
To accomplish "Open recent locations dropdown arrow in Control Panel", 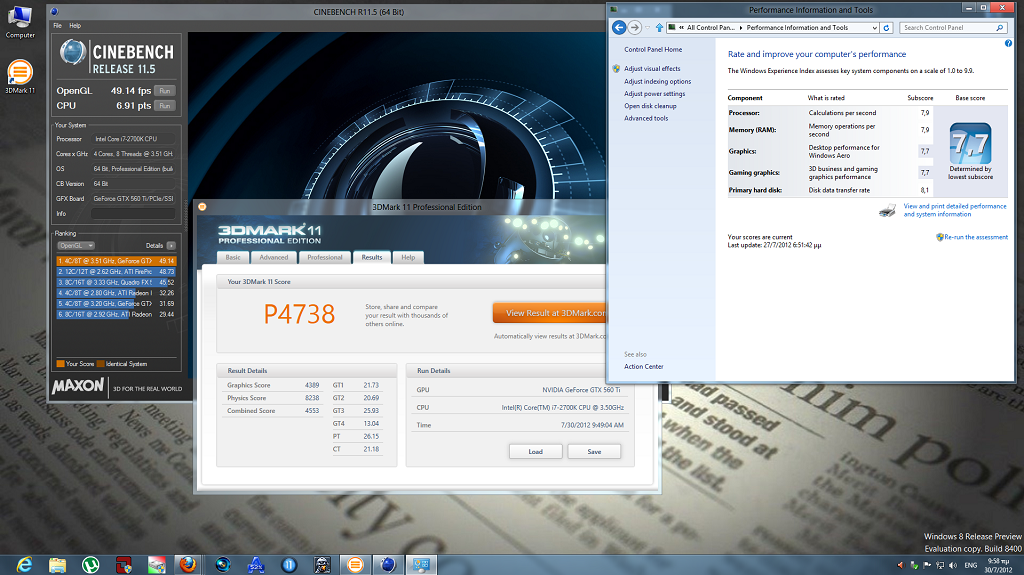I will click(x=648, y=27).
